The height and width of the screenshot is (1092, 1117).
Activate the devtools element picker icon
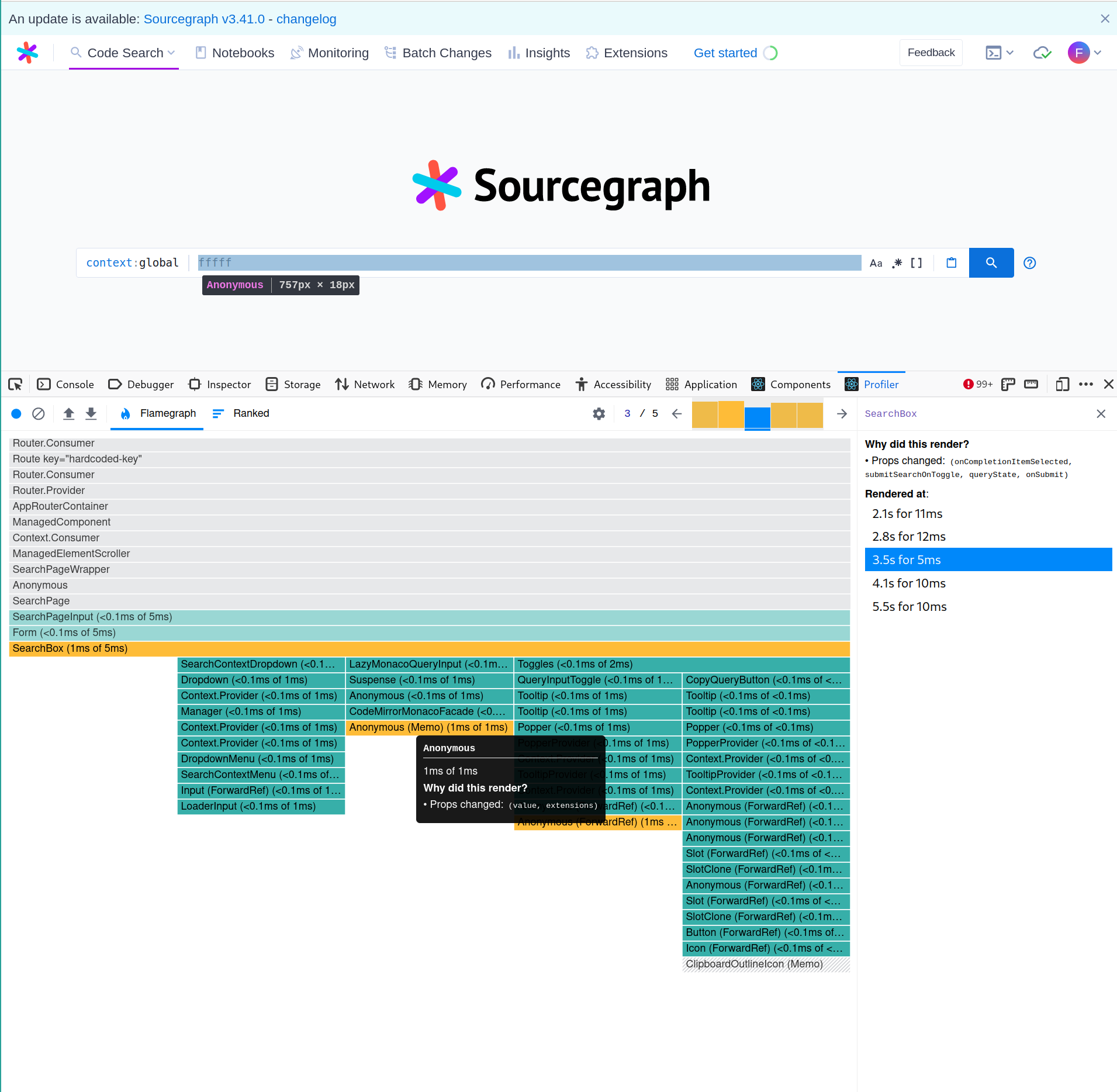pos(15,384)
